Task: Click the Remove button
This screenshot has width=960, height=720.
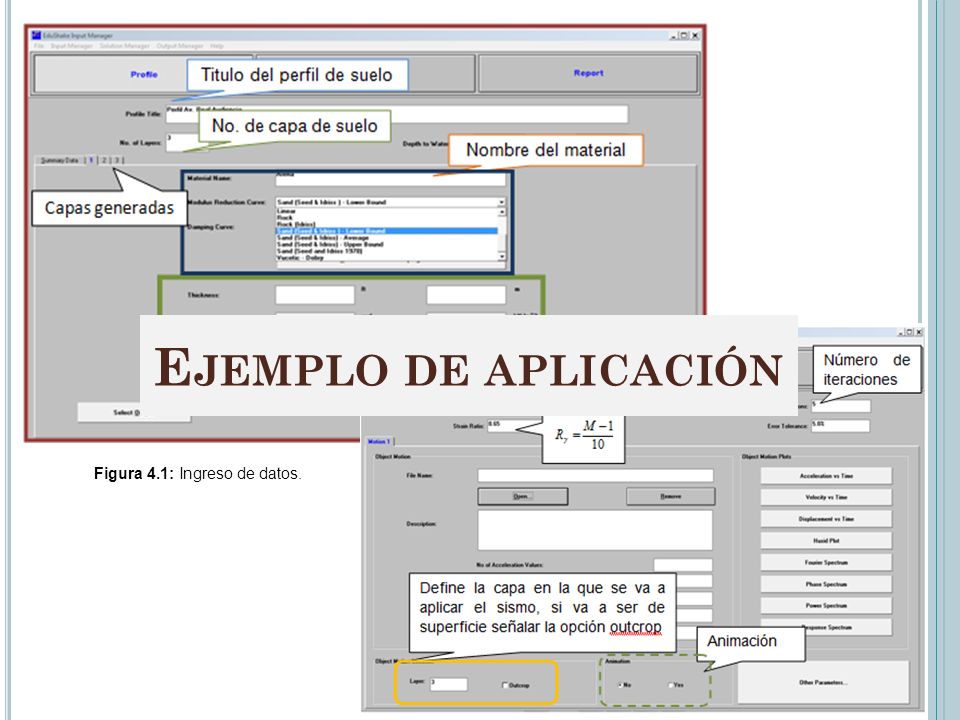Action: coord(670,497)
